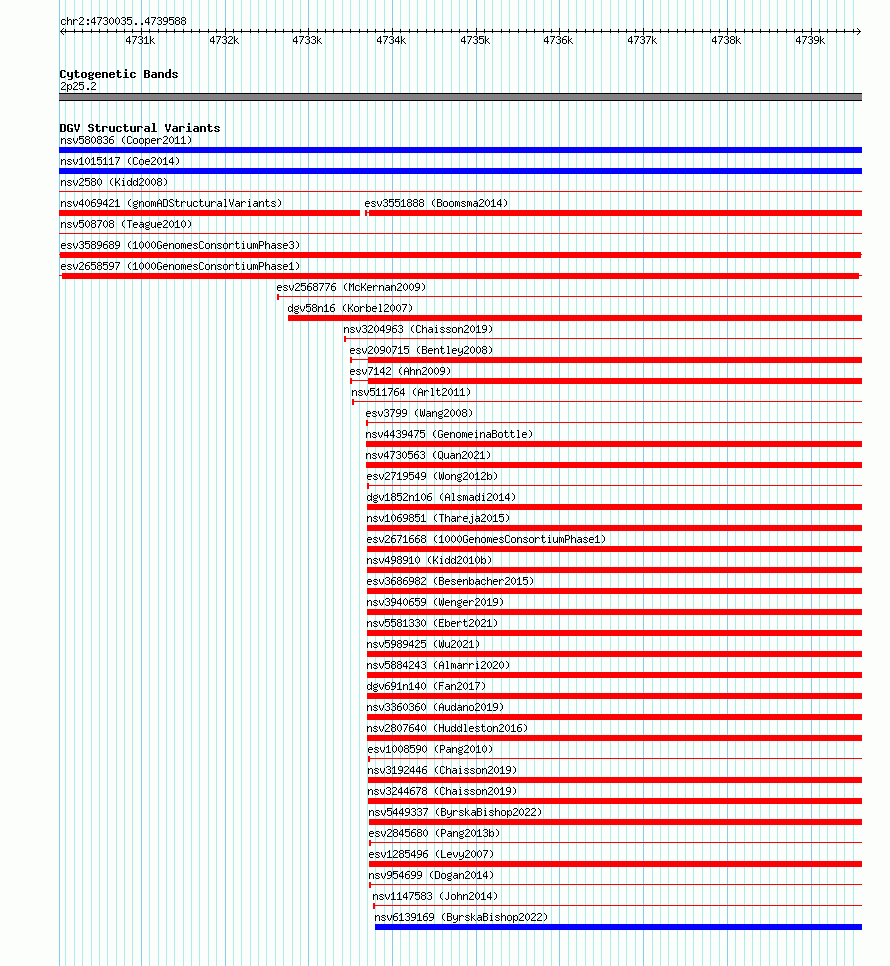Click esv2568776 (McKernan2009) label
The width and height of the screenshot is (890, 966).
351,287
